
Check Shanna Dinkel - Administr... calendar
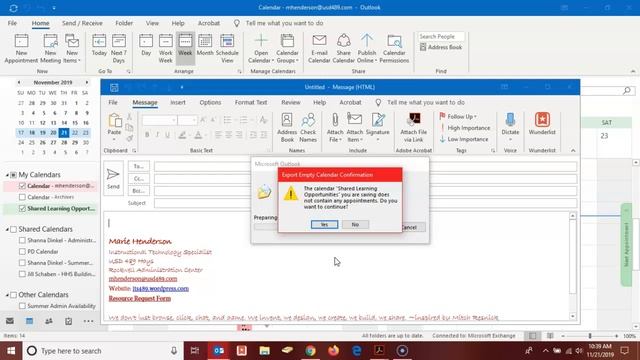(22, 240)
